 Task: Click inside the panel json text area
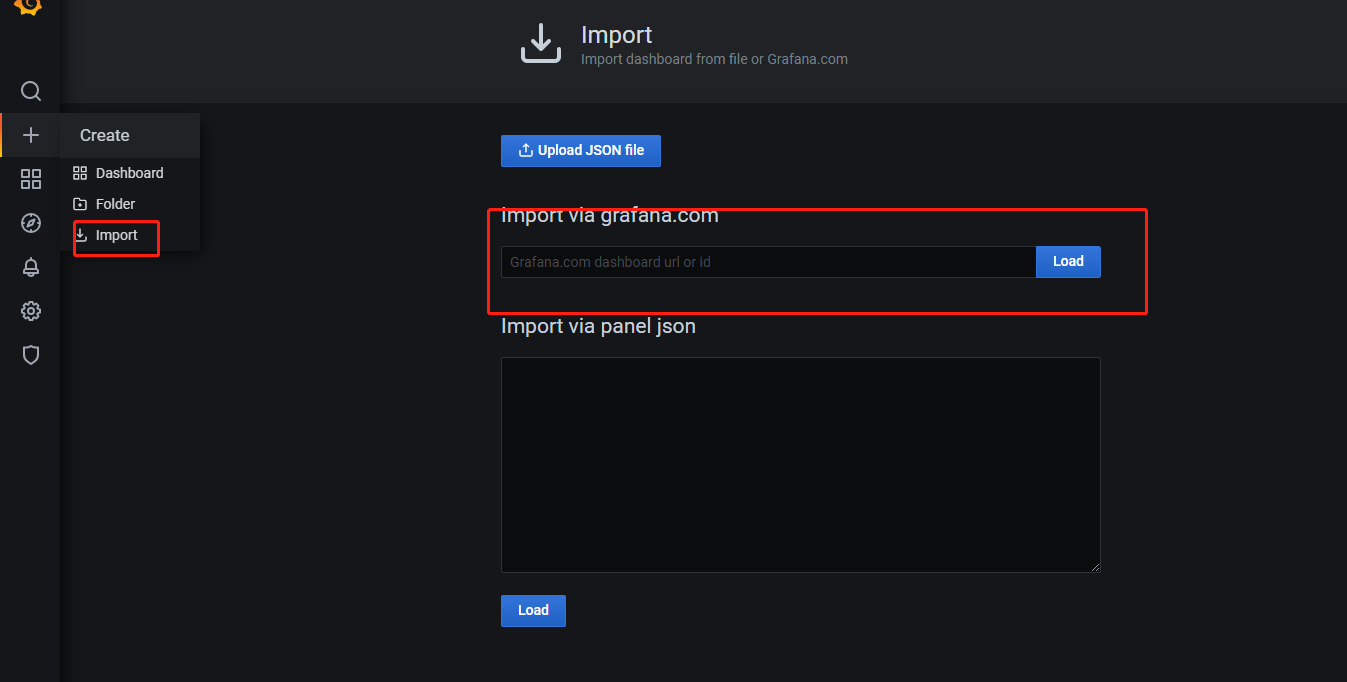tap(800, 465)
